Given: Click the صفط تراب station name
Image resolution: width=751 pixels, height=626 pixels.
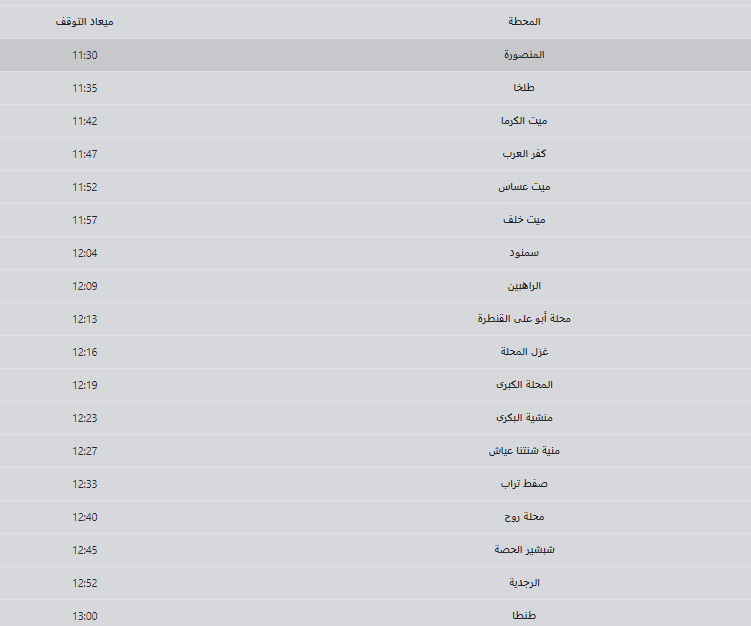Looking at the screenshot, I should pyautogui.click(x=524, y=484).
